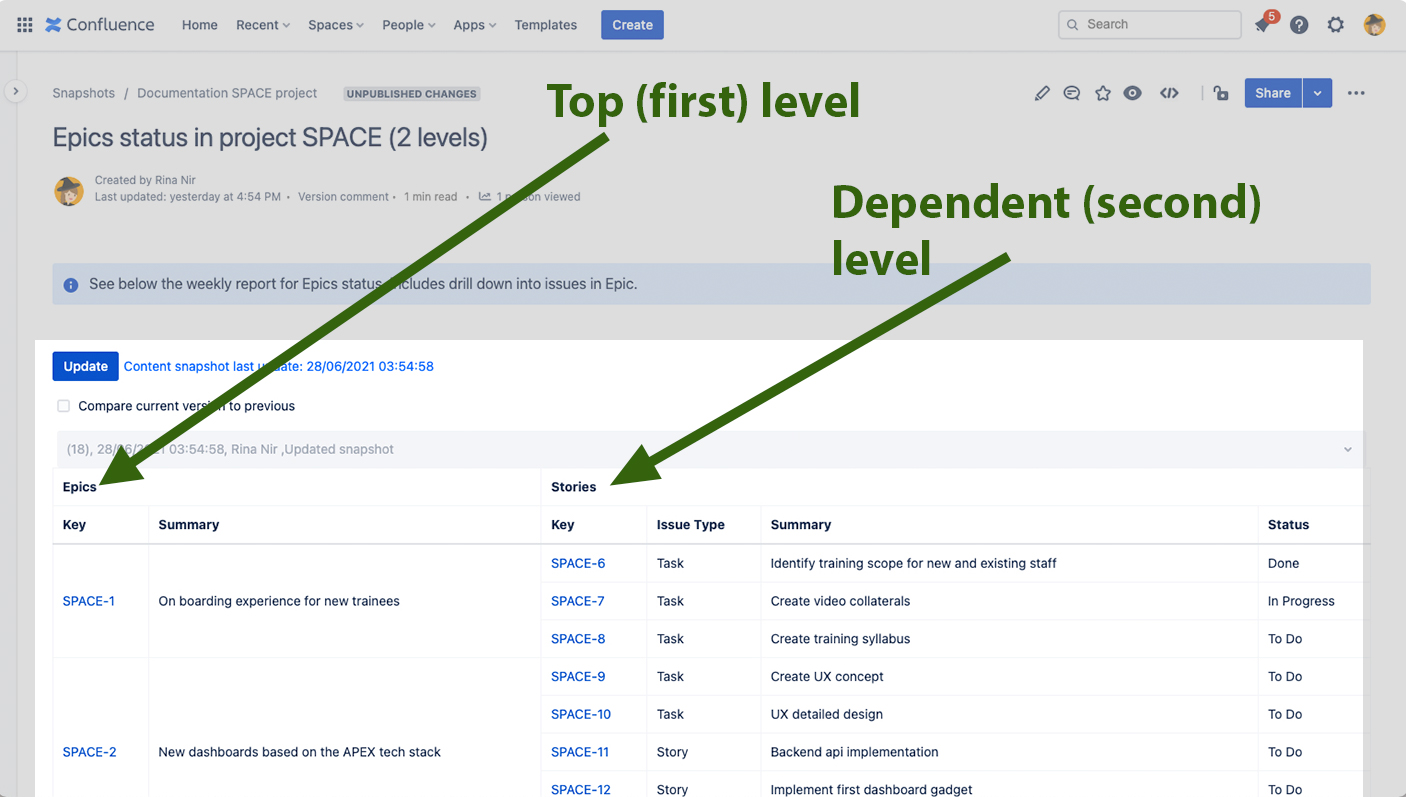Open the Share options dropdown arrow

click(x=1317, y=93)
